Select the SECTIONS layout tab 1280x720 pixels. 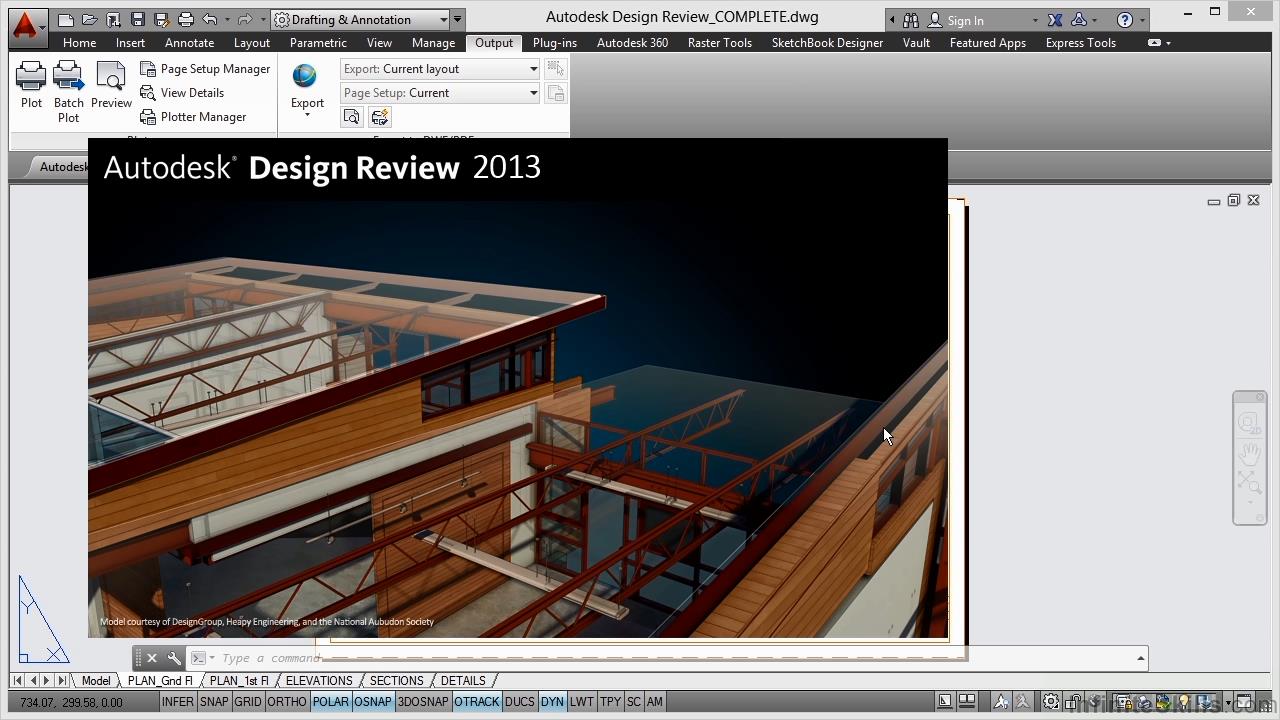pyautogui.click(x=397, y=681)
